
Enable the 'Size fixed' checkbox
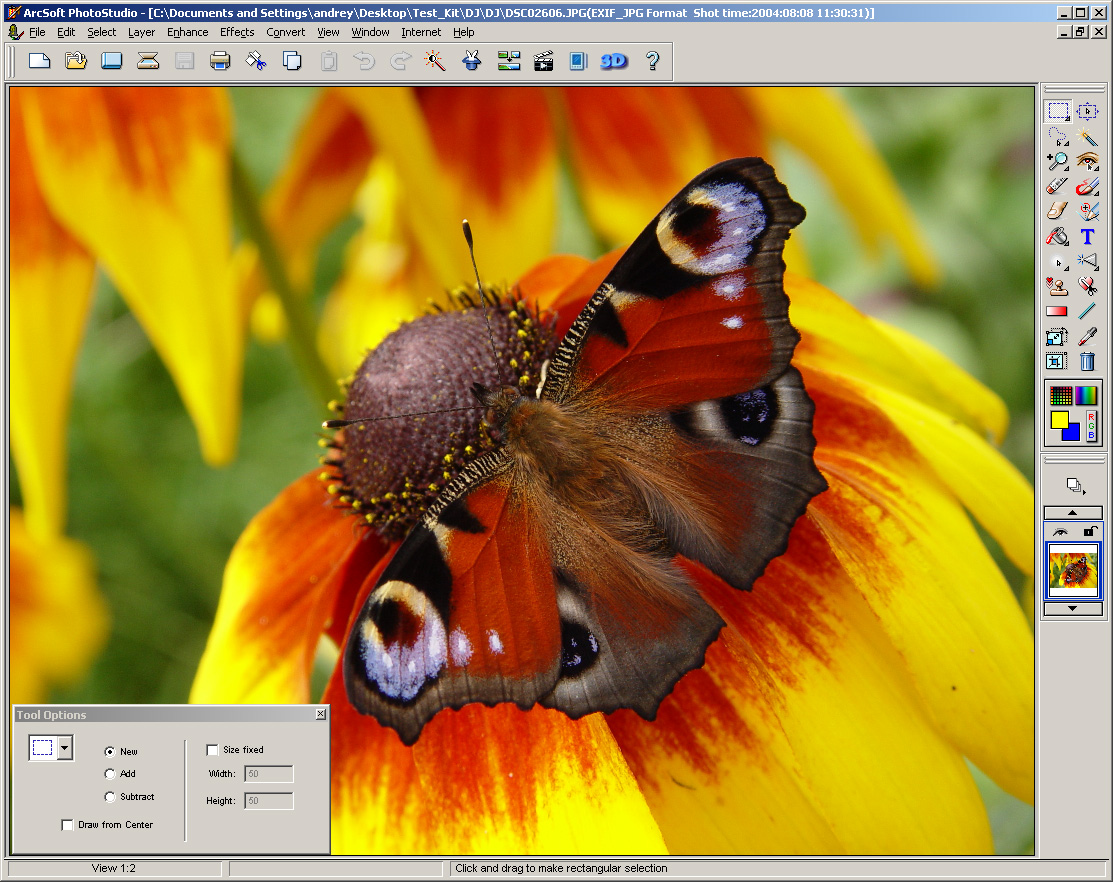[212, 749]
